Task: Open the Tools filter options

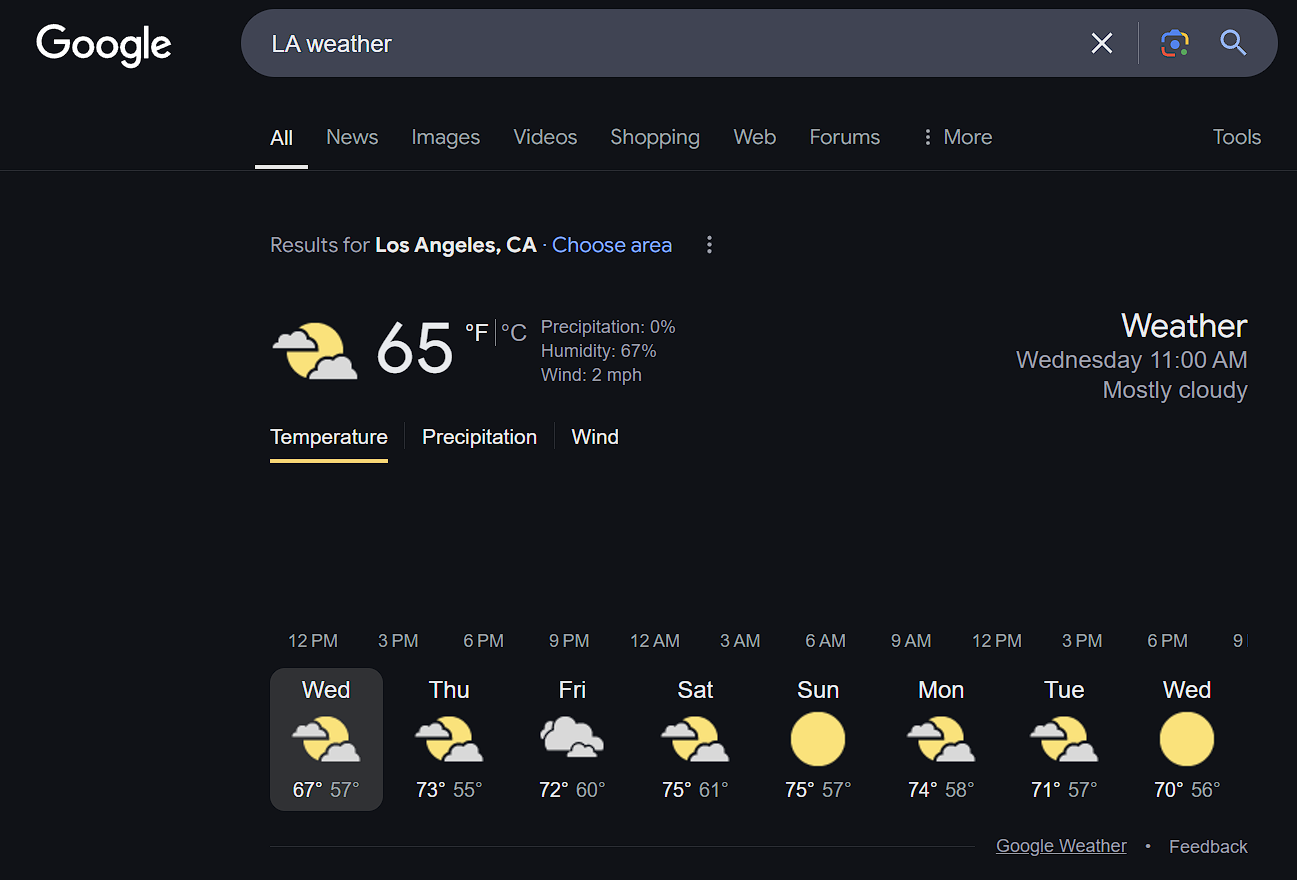Action: click(x=1236, y=137)
